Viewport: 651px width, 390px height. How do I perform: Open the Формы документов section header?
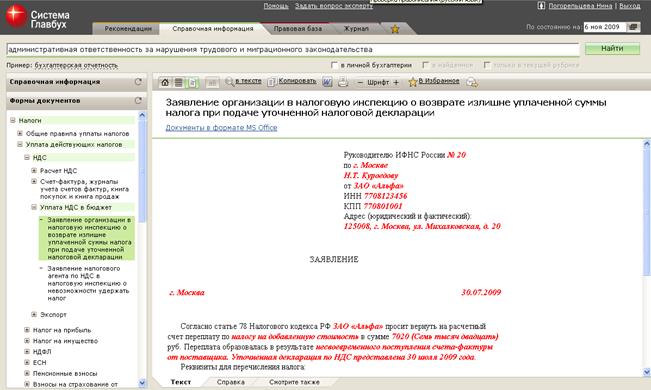coord(76,101)
